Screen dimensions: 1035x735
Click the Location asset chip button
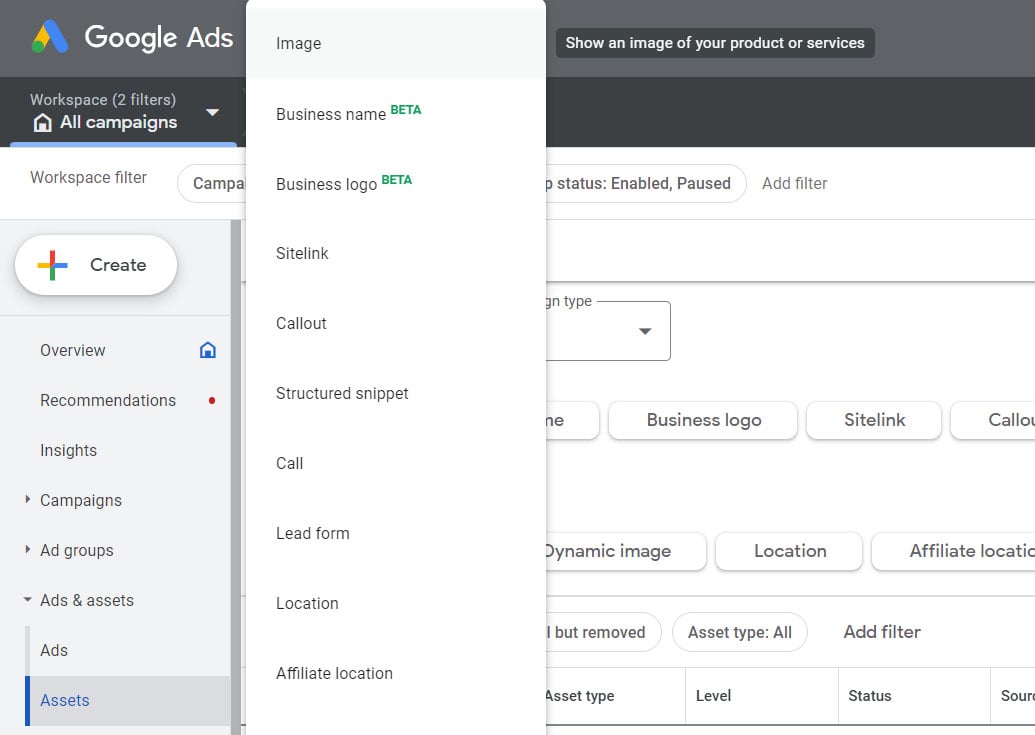coord(789,551)
